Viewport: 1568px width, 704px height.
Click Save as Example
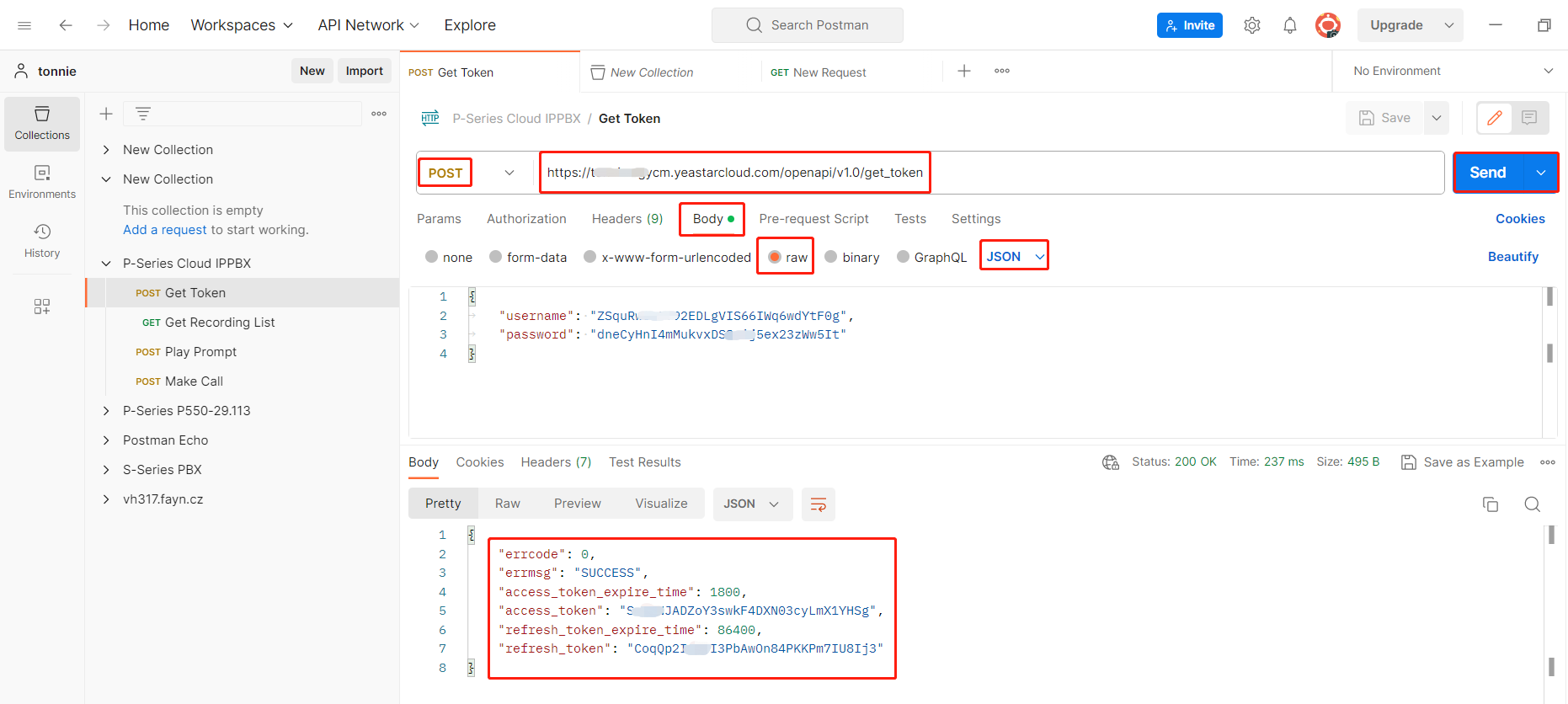pyautogui.click(x=1463, y=462)
